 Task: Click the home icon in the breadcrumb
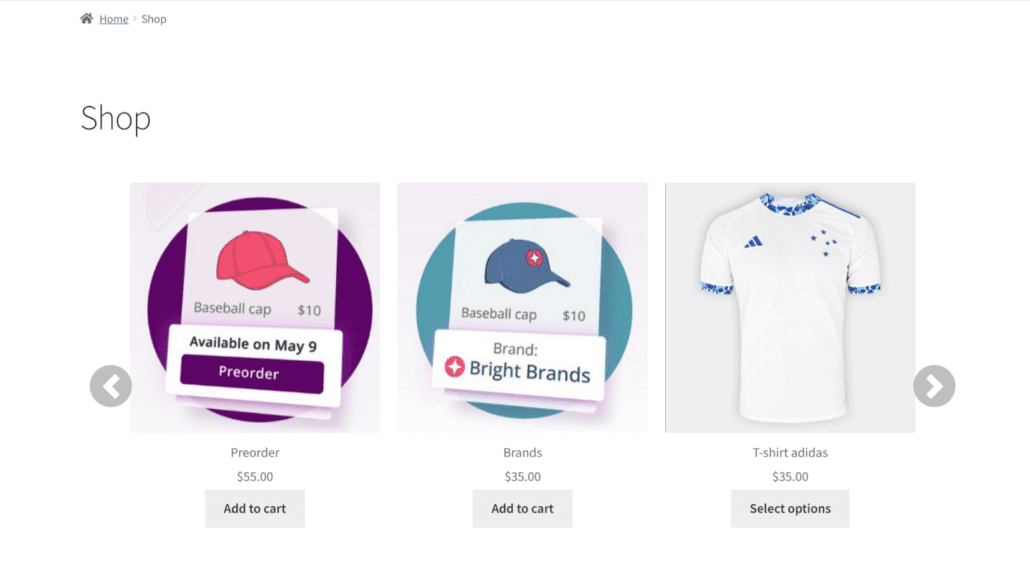click(x=86, y=19)
